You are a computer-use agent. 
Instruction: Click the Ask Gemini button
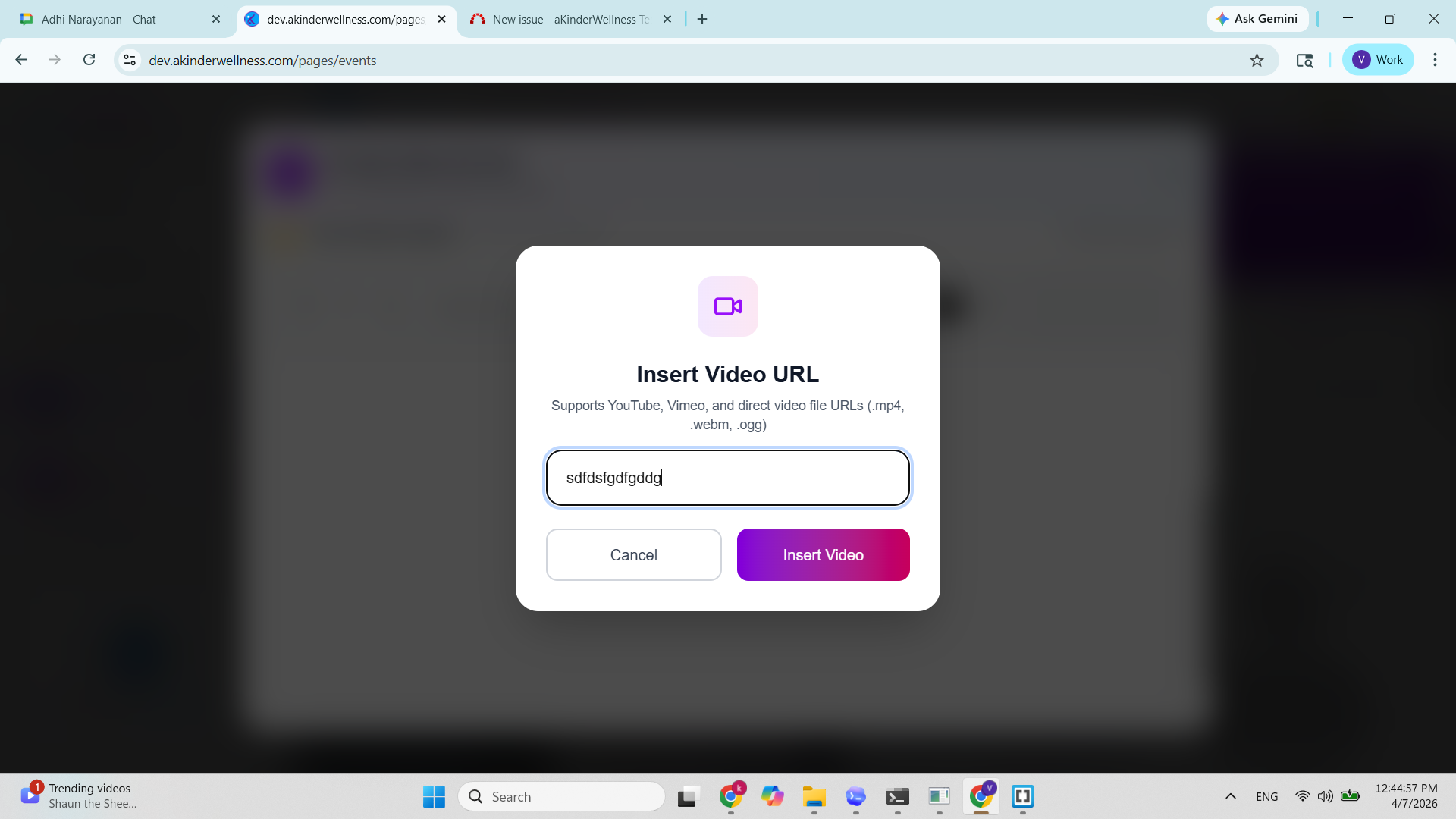[x=1257, y=19]
